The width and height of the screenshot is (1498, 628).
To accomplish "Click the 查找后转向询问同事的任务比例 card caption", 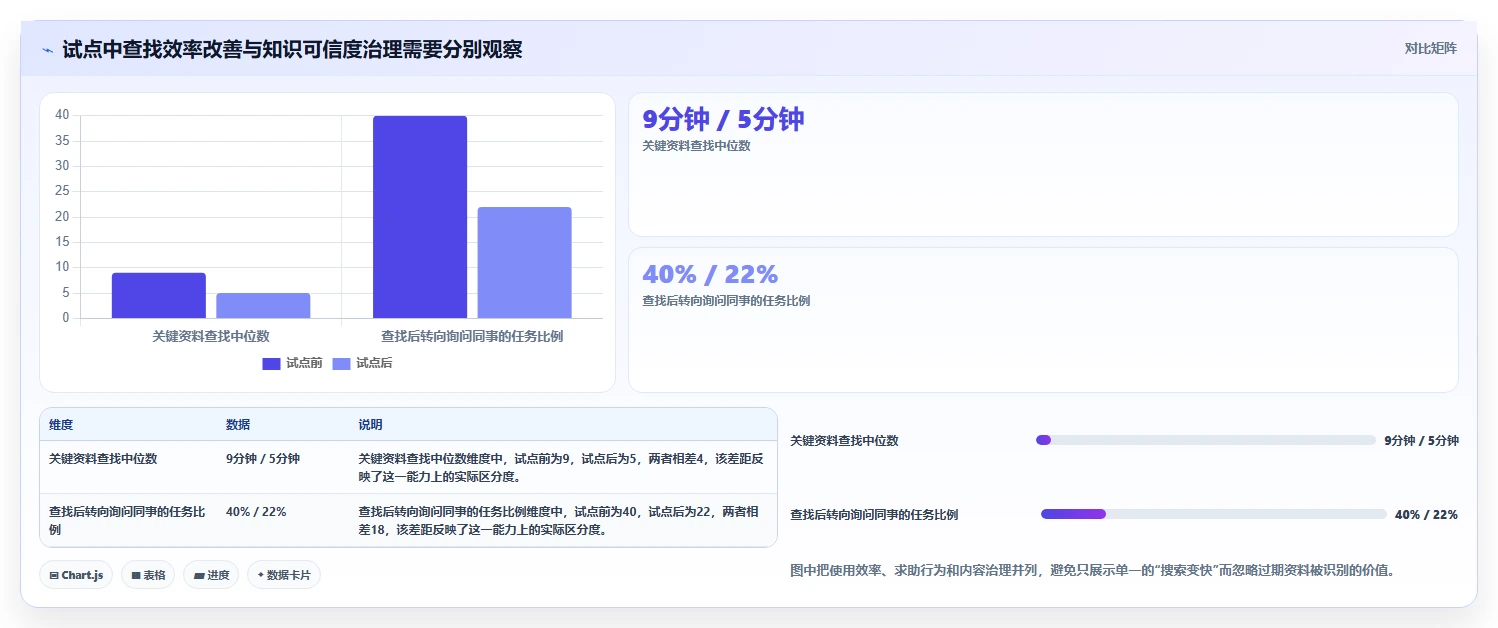I will [x=726, y=301].
